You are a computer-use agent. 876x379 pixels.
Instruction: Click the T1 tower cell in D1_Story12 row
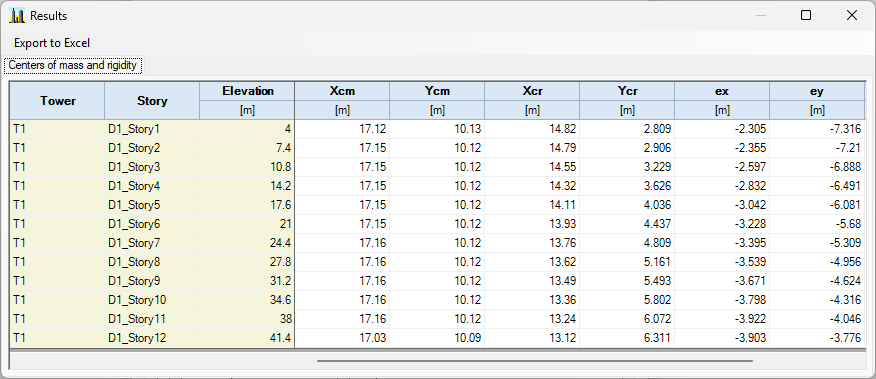pyautogui.click(x=58, y=338)
